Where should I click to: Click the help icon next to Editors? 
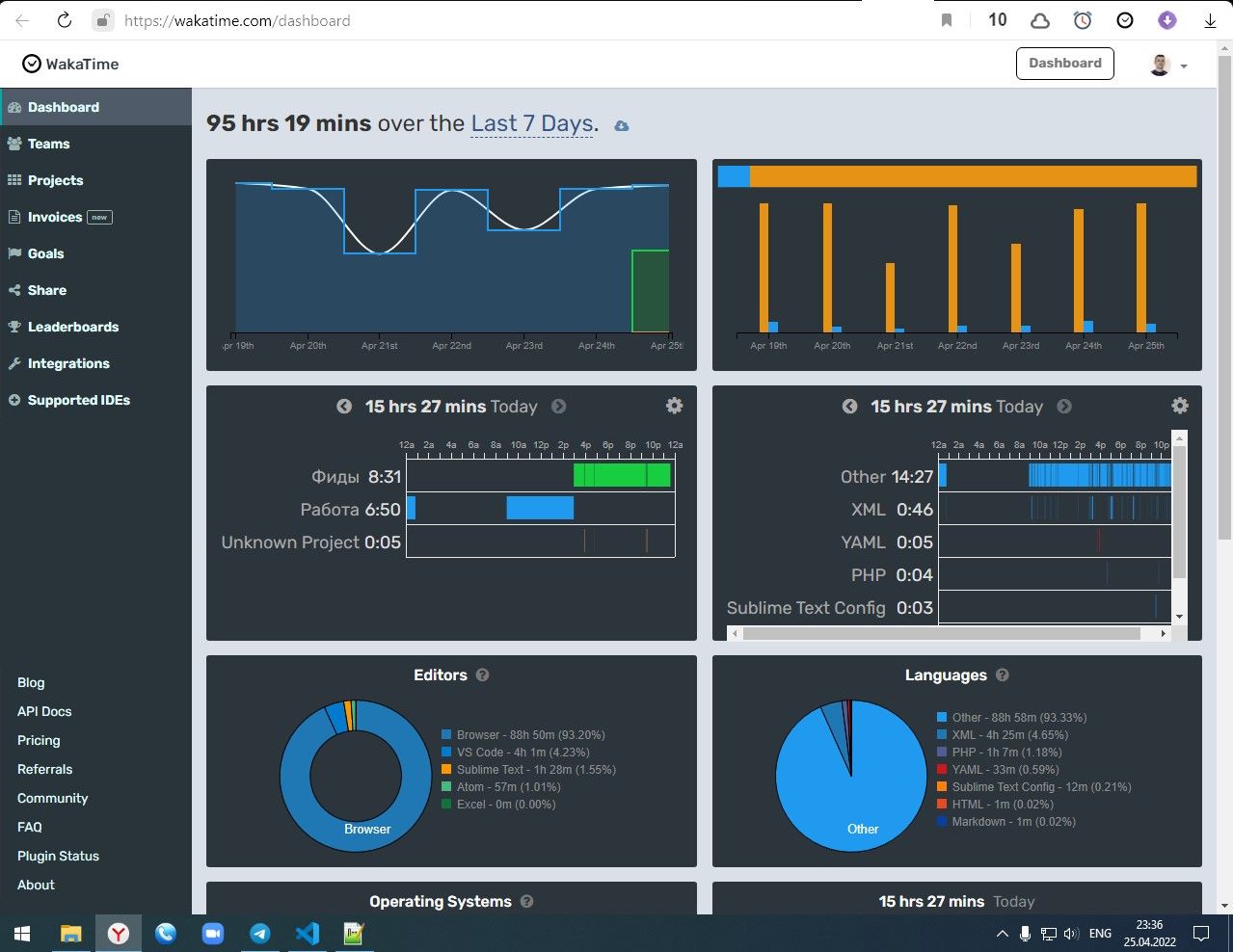(x=483, y=675)
